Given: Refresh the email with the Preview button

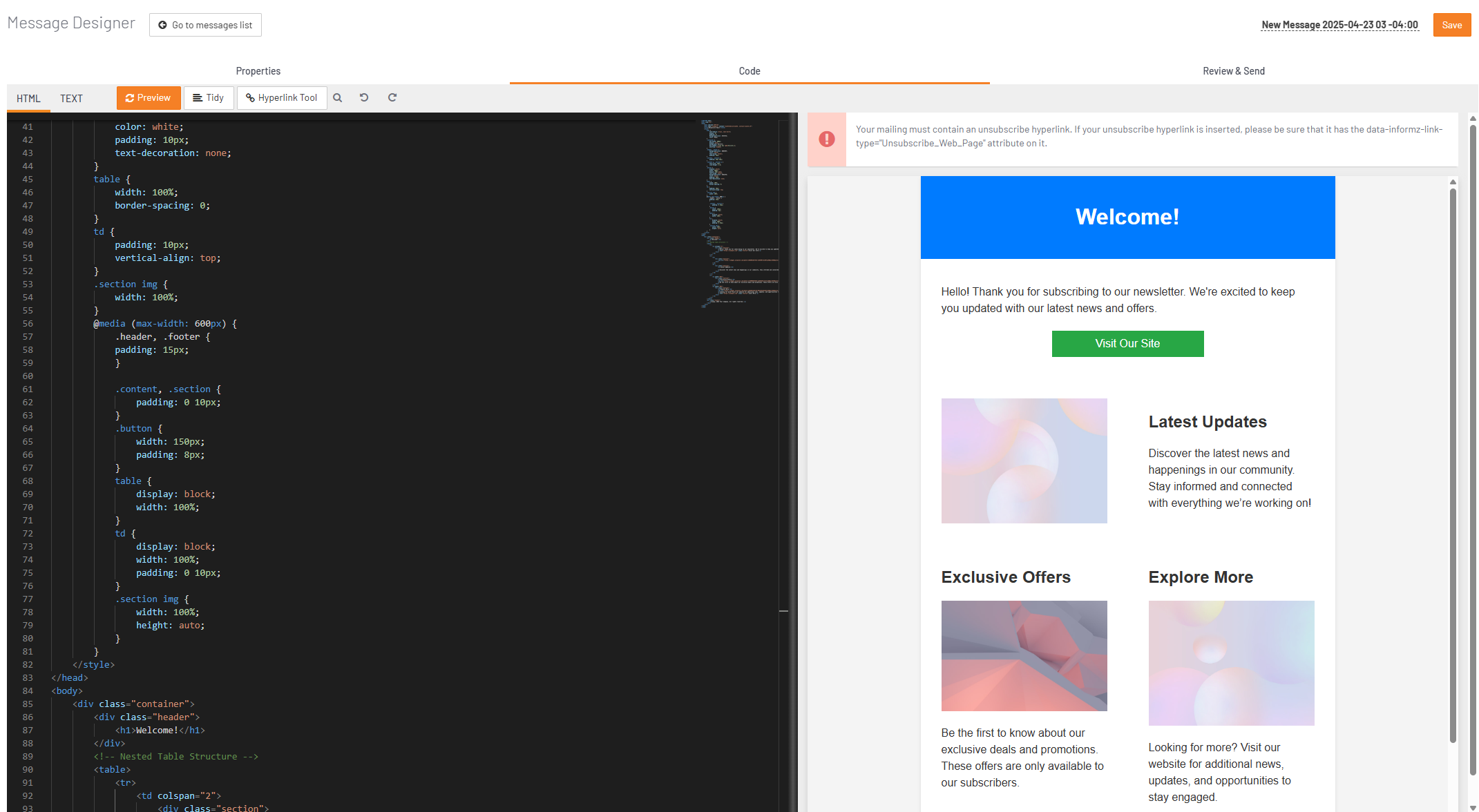Looking at the screenshot, I should (149, 98).
